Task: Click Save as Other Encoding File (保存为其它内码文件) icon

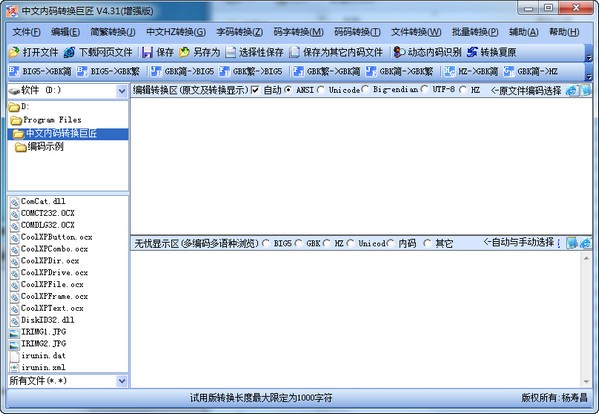Action: (x=295, y=52)
